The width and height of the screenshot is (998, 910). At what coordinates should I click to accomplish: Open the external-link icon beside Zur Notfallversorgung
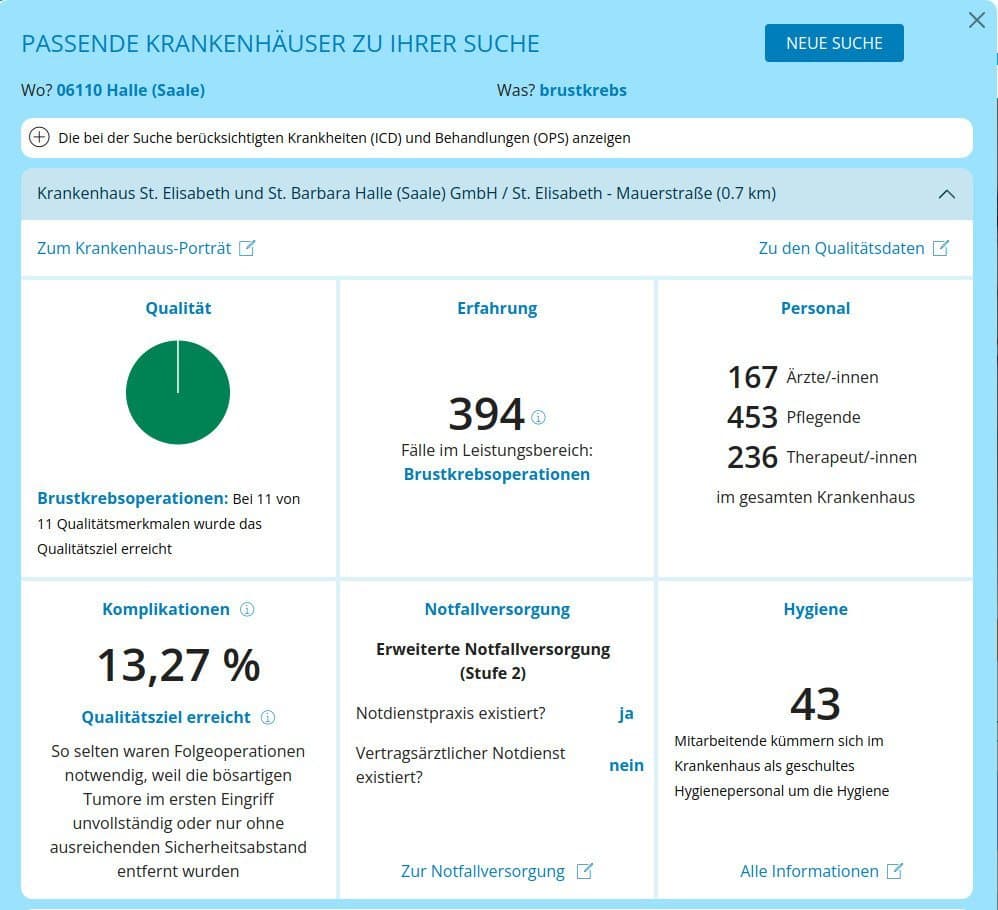click(585, 871)
